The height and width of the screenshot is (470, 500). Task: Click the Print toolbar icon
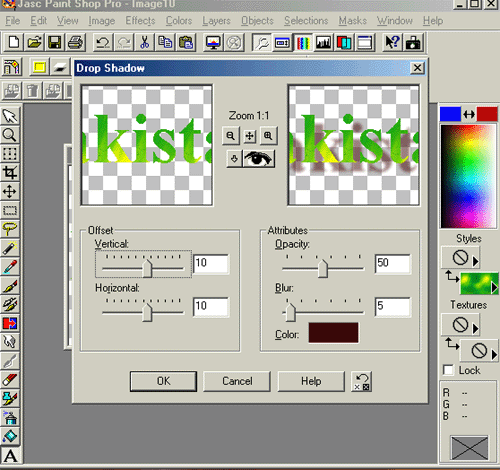tap(75, 42)
